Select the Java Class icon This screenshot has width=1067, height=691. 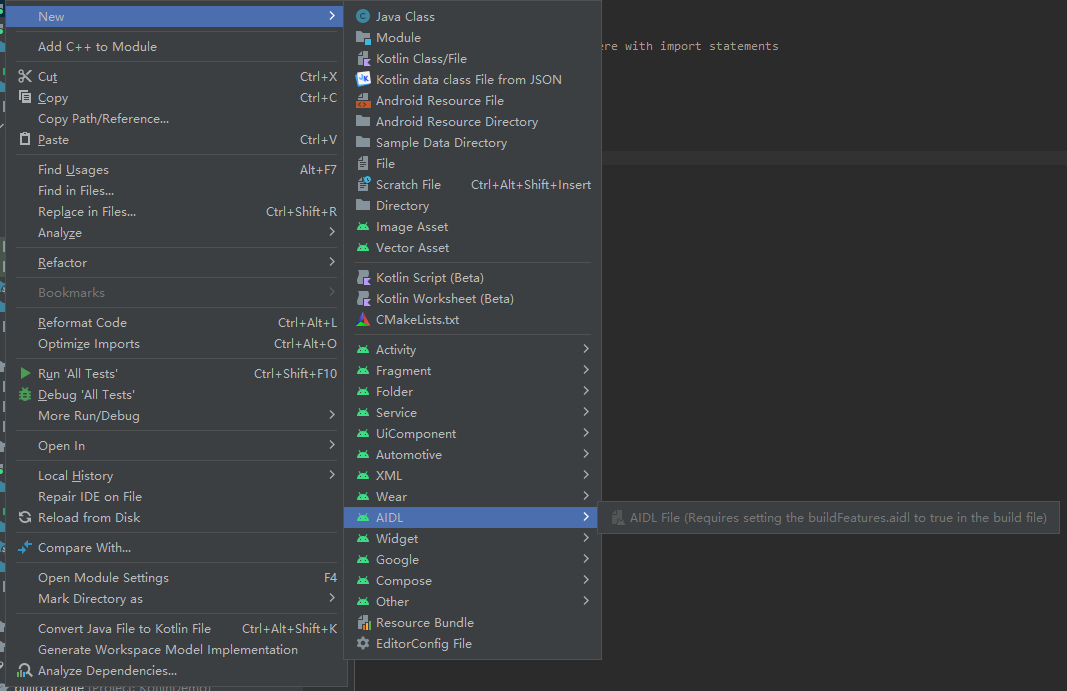[x=362, y=16]
